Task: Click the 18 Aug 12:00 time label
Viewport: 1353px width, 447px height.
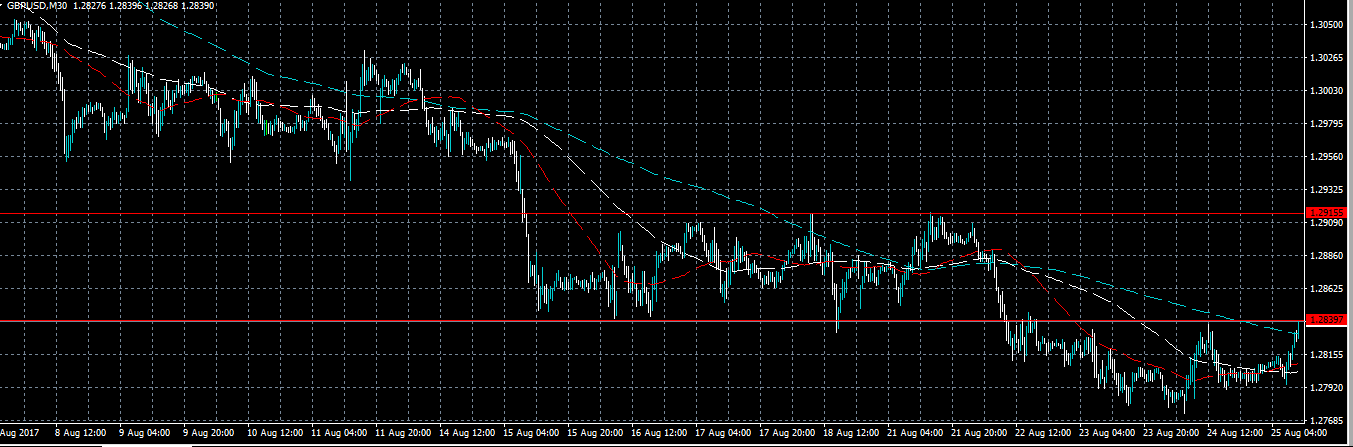Action: [x=850, y=435]
